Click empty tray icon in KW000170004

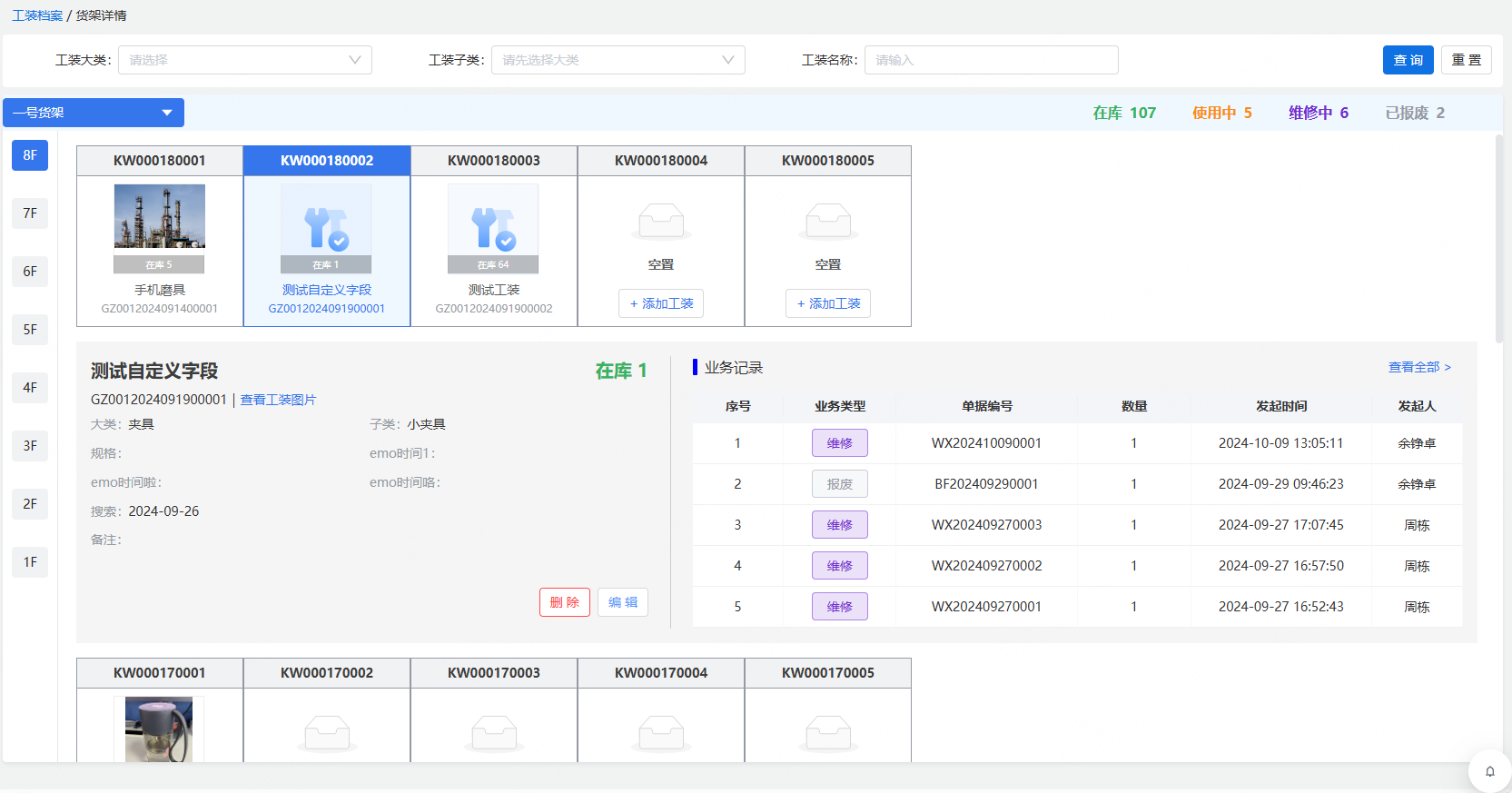pyautogui.click(x=661, y=733)
